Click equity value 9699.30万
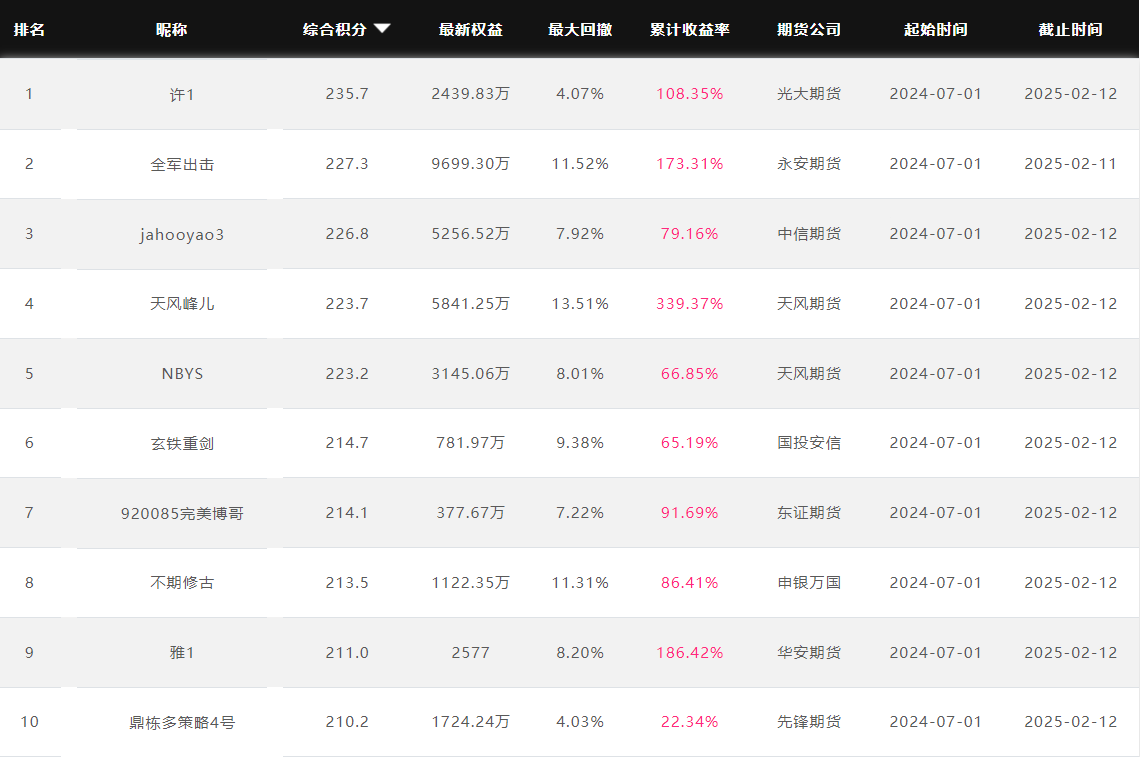This screenshot has height=757, width=1140. tap(470, 164)
